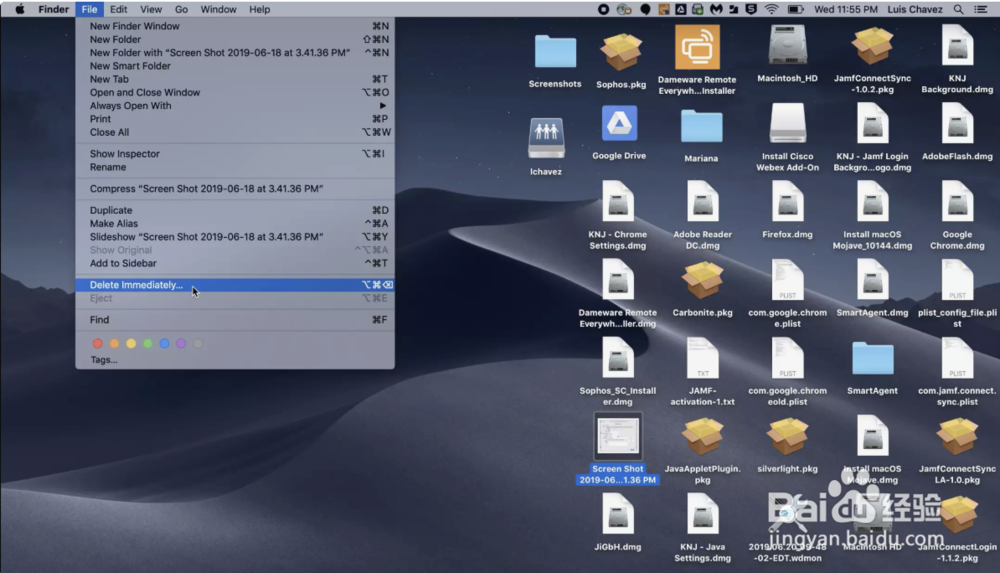Click Malwarebytes M menu bar icon
The width and height of the screenshot is (1000, 573).
pyautogui.click(x=716, y=9)
